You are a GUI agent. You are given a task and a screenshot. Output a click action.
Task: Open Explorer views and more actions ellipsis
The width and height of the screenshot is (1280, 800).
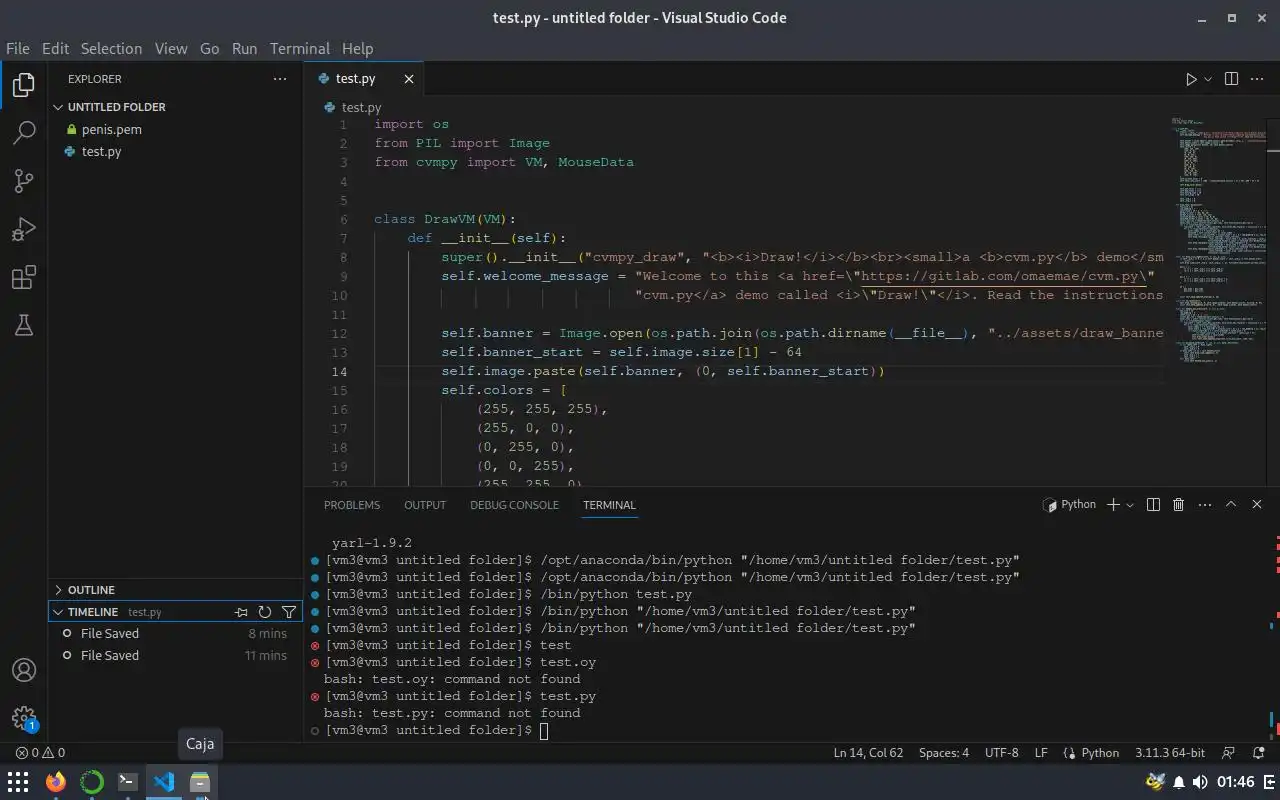(280, 79)
